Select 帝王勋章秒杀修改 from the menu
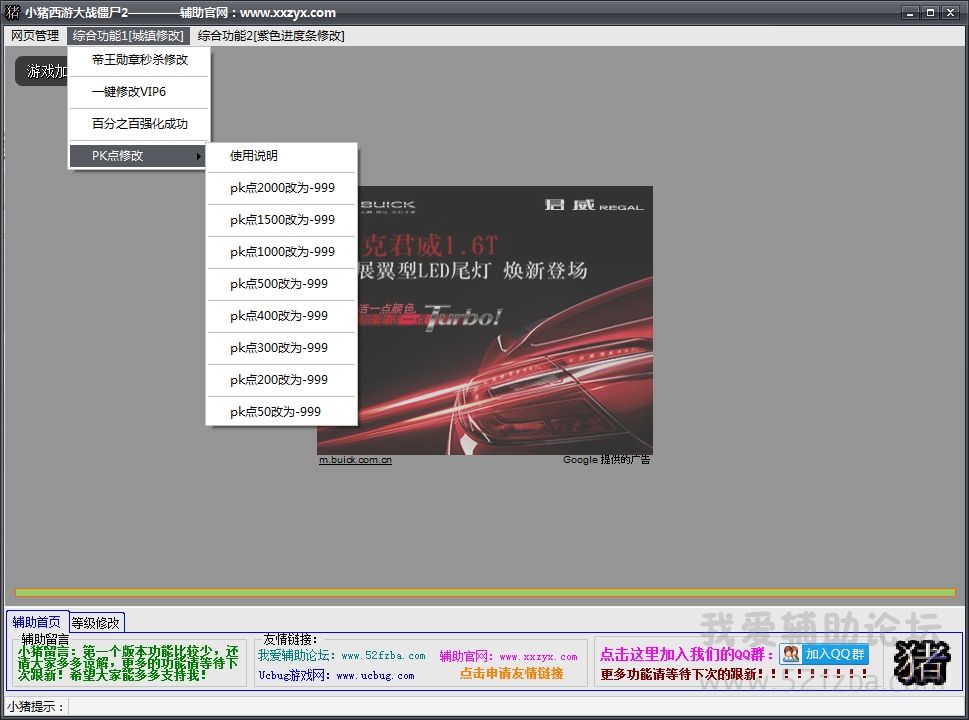Screen dimensions: 969x720 pyautogui.click(x=139, y=60)
